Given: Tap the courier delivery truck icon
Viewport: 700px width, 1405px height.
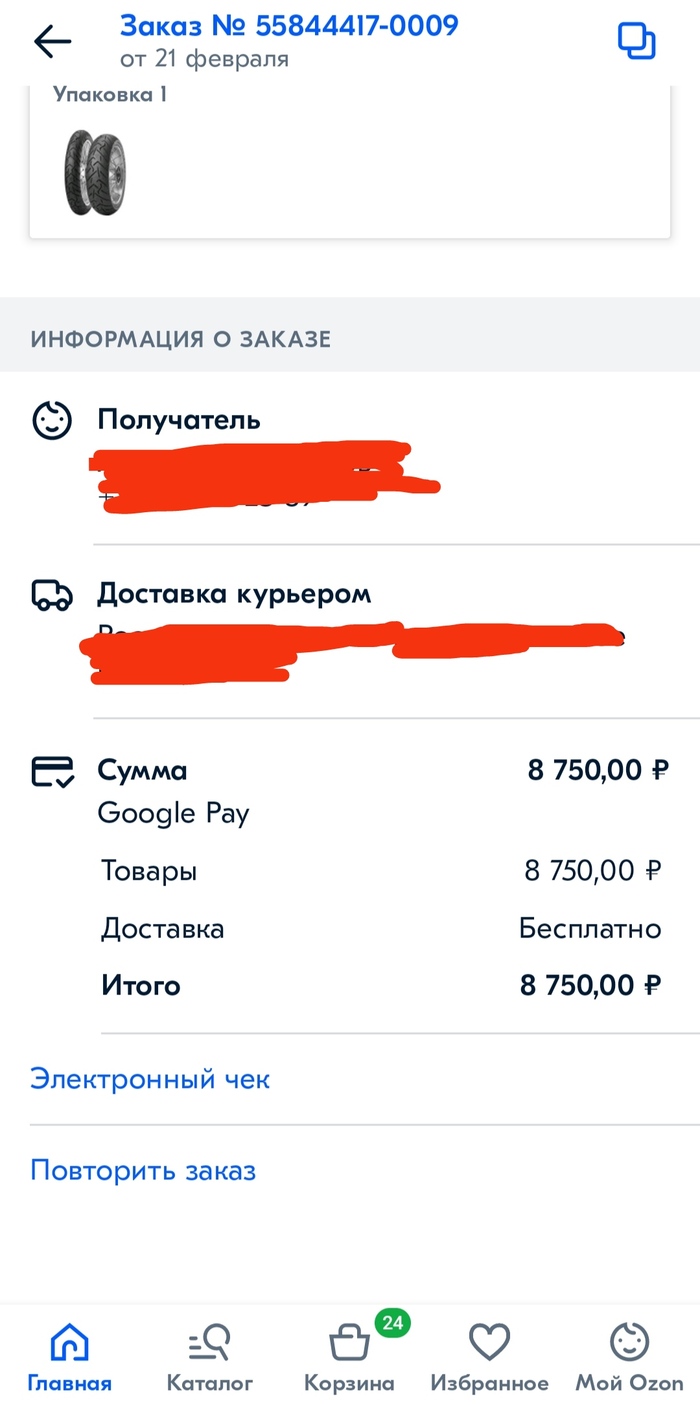Looking at the screenshot, I should (52, 595).
